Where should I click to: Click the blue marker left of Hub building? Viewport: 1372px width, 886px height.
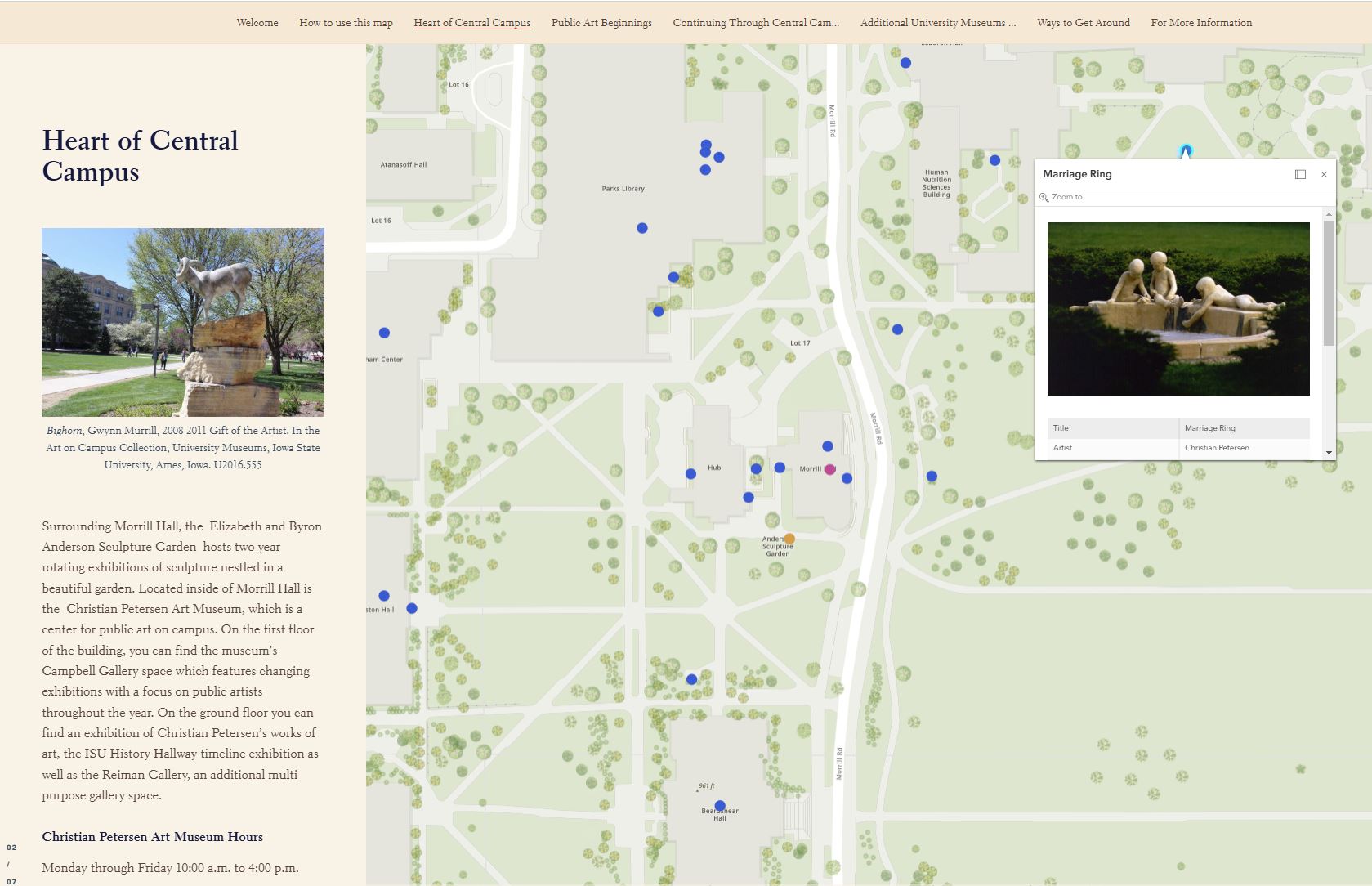click(690, 474)
